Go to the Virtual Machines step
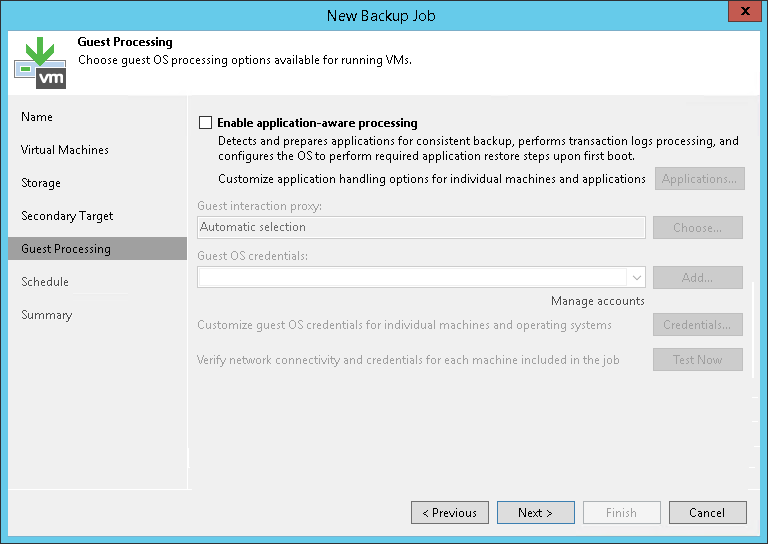 pyautogui.click(x=65, y=150)
